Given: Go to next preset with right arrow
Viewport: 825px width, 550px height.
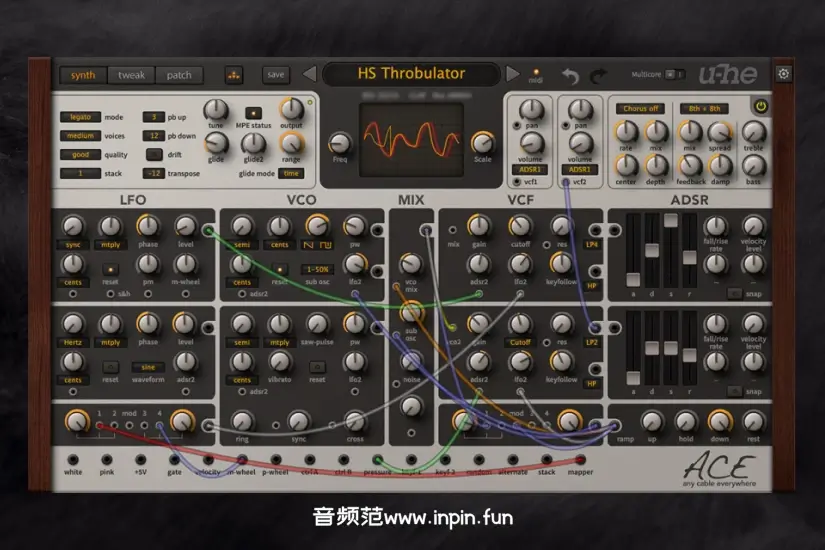Looking at the screenshot, I should (x=512, y=74).
